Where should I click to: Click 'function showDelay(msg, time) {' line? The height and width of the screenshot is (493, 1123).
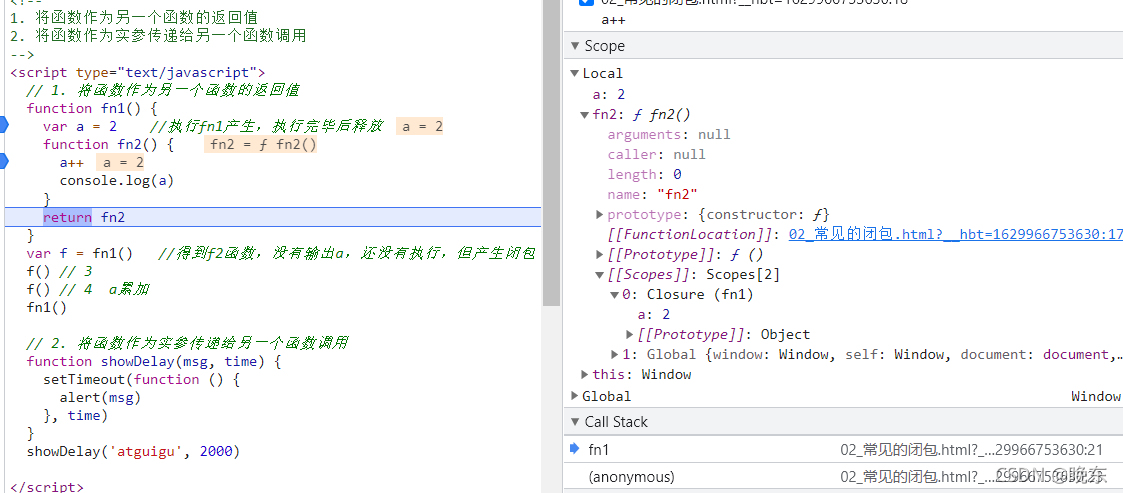[154, 361]
